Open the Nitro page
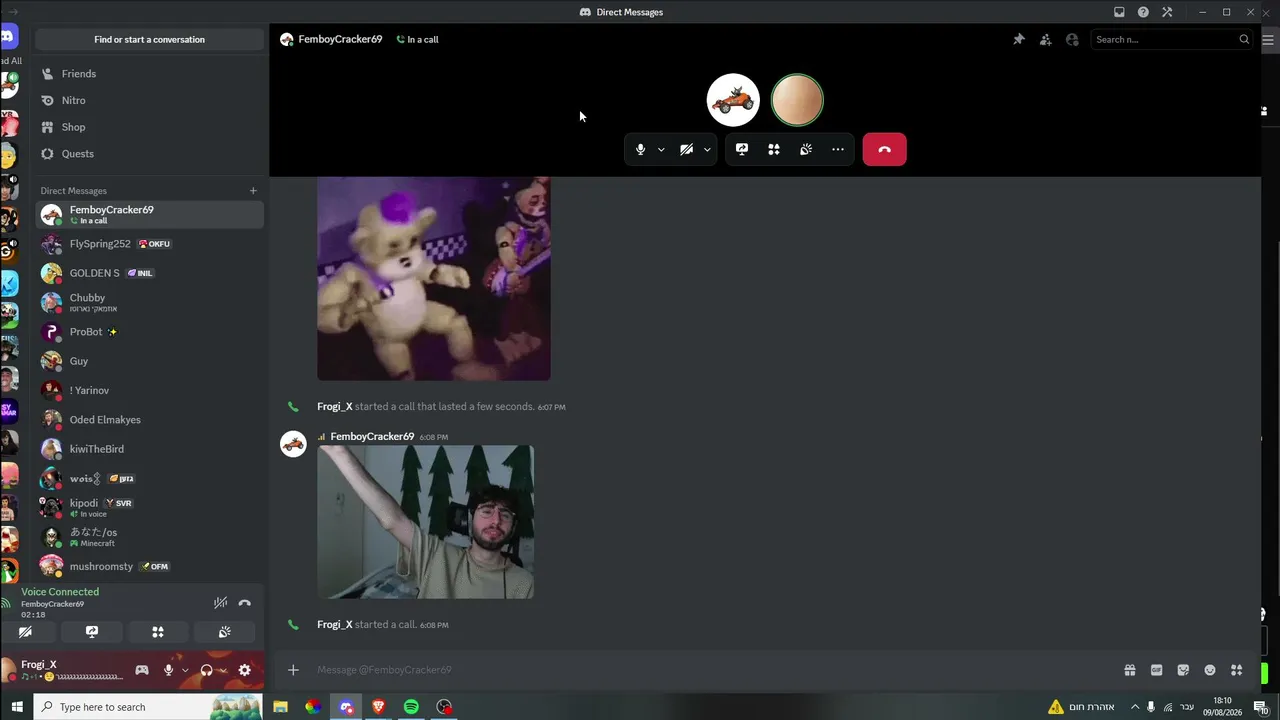 click(x=150, y=101)
